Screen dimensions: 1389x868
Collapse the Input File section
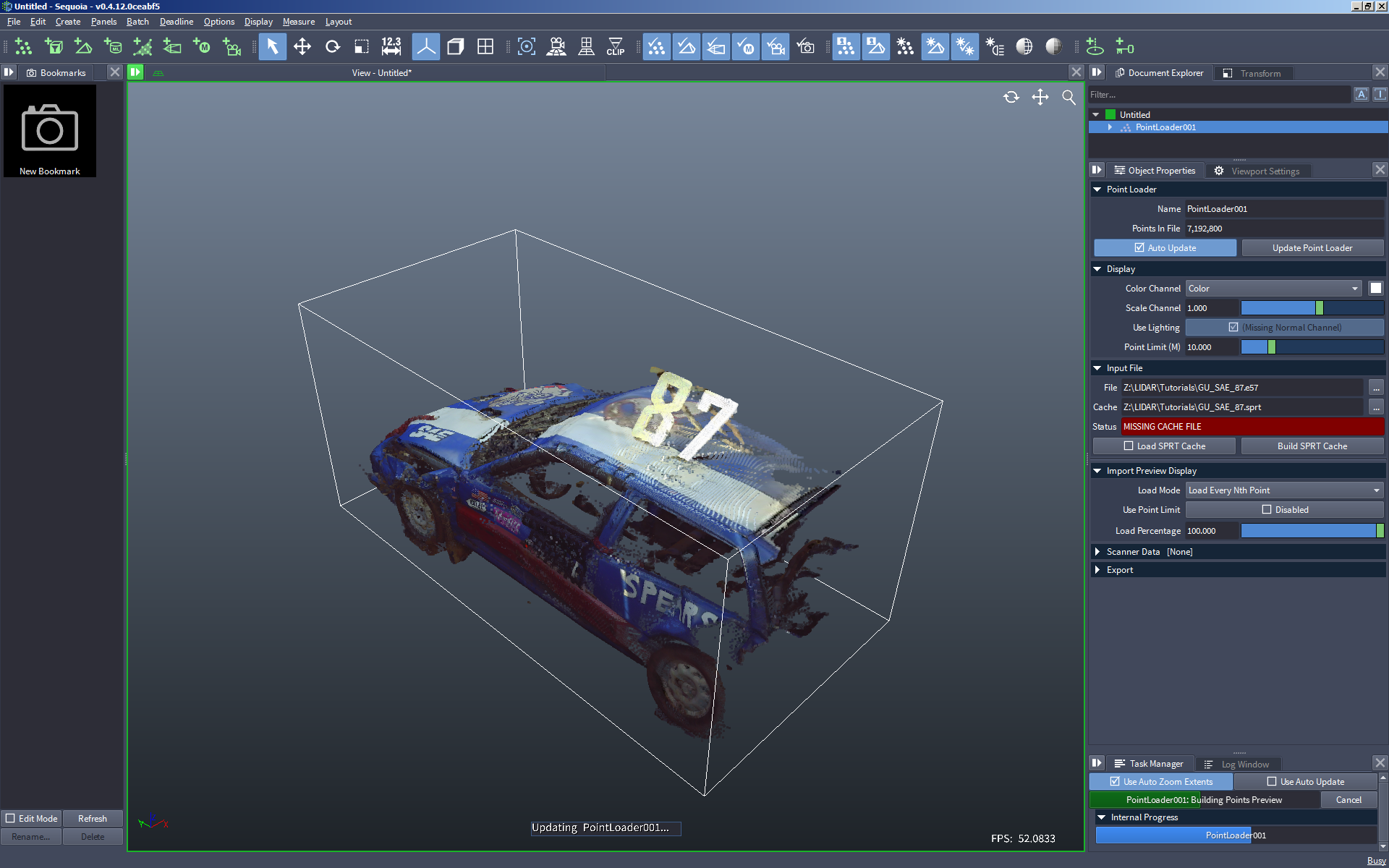(x=1097, y=368)
